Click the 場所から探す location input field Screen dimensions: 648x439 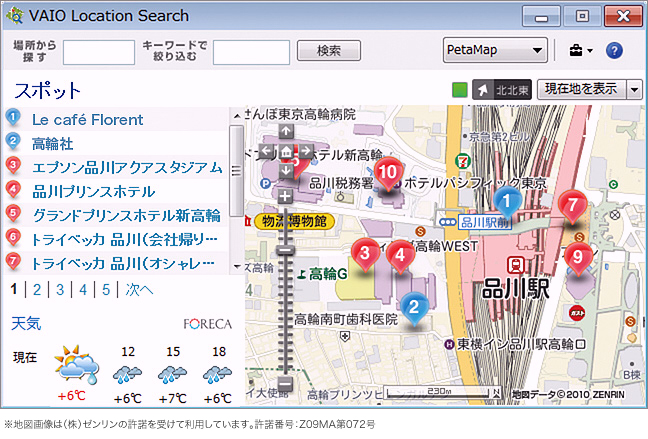[99, 51]
